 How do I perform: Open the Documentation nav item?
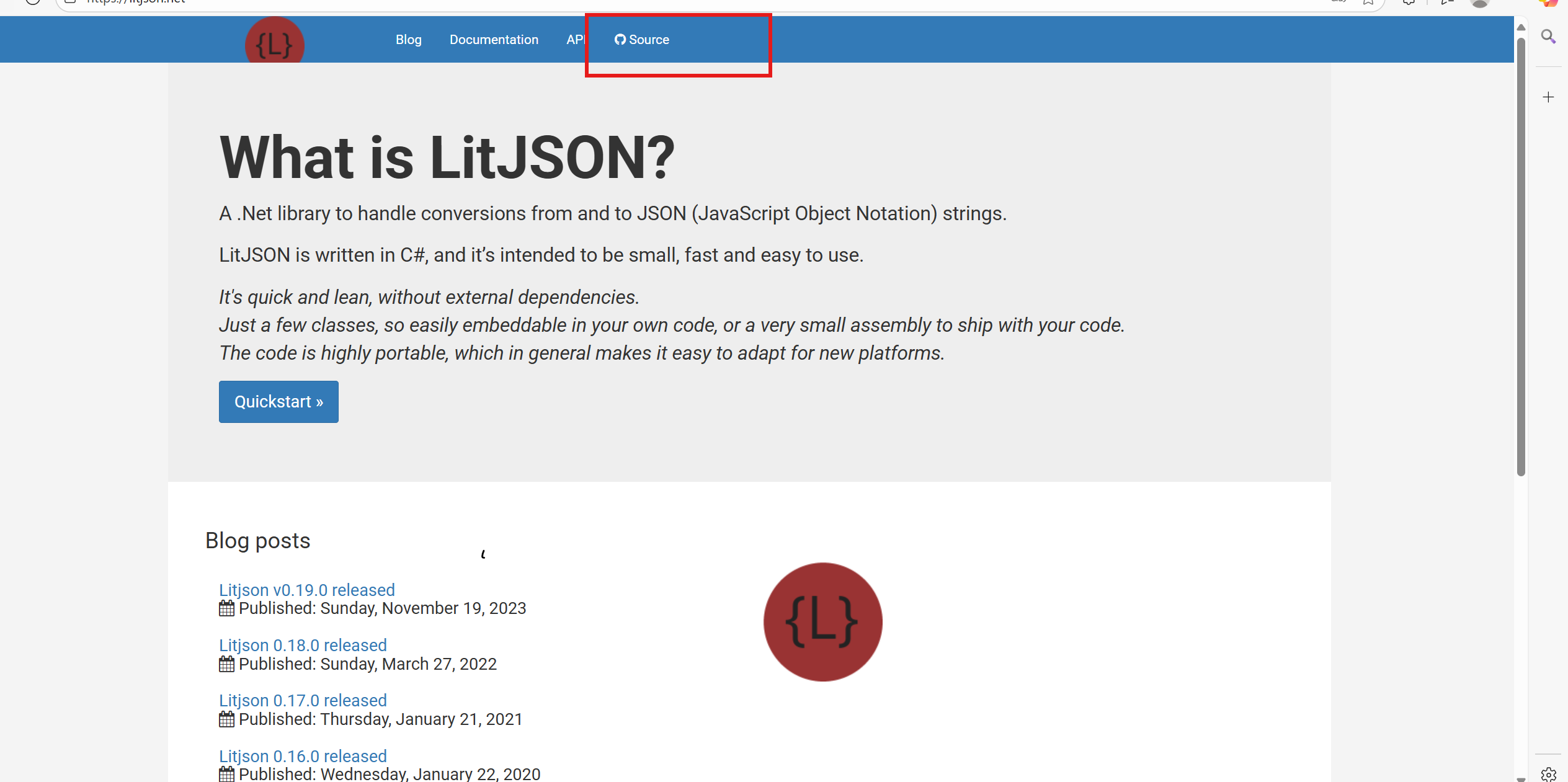pyautogui.click(x=494, y=40)
